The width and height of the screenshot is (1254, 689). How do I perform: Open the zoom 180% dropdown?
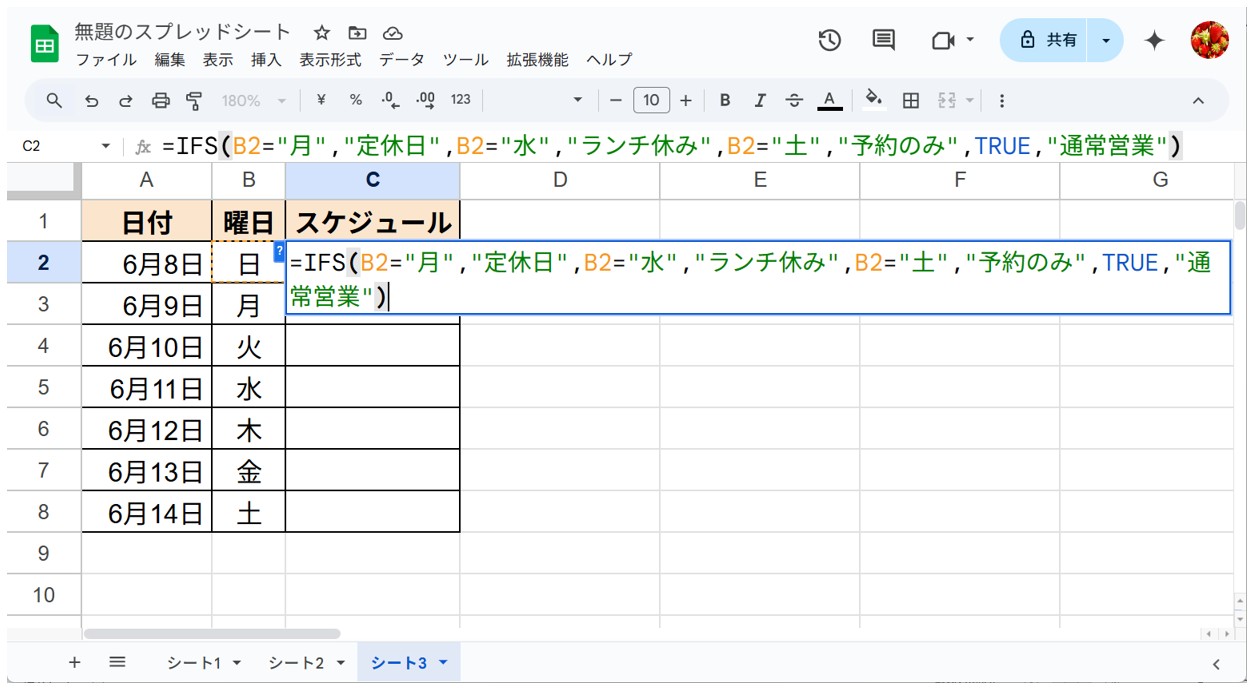coord(253,100)
